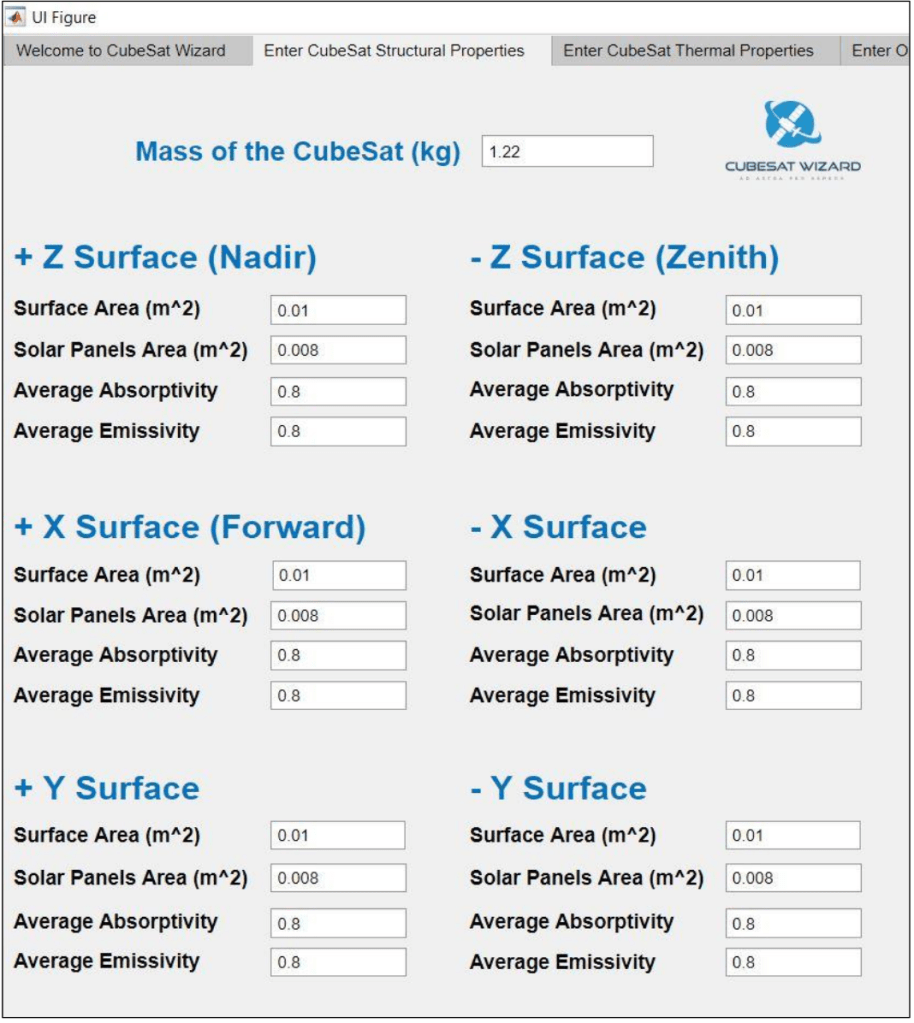Screen dimensions: 914x1023
Task: Click -Y Surface Average Emissivity field
Action: pos(794,963)
